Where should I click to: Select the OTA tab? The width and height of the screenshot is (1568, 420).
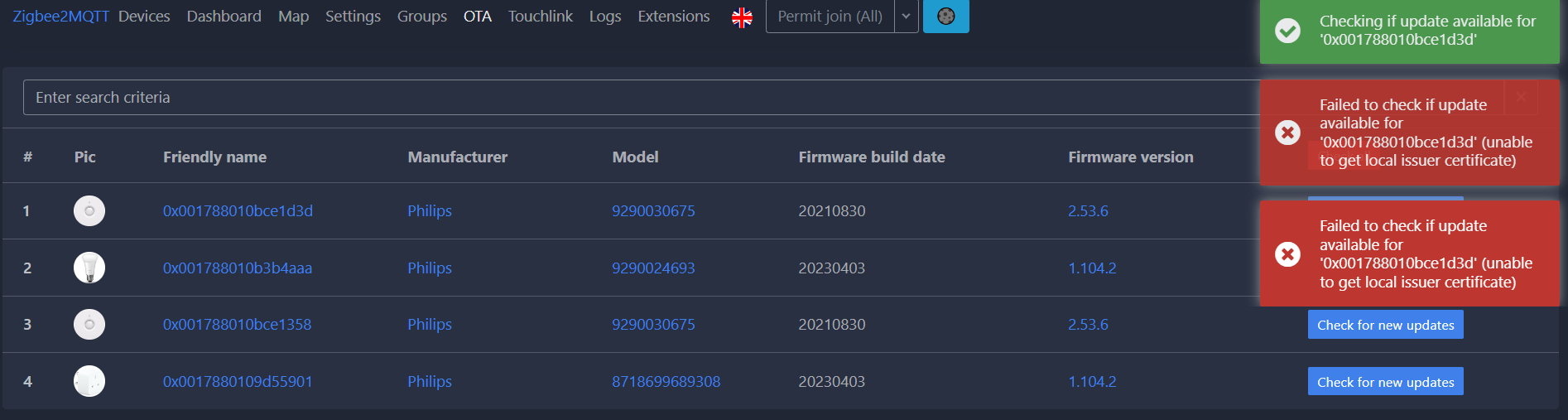click(x=477, y=16)
